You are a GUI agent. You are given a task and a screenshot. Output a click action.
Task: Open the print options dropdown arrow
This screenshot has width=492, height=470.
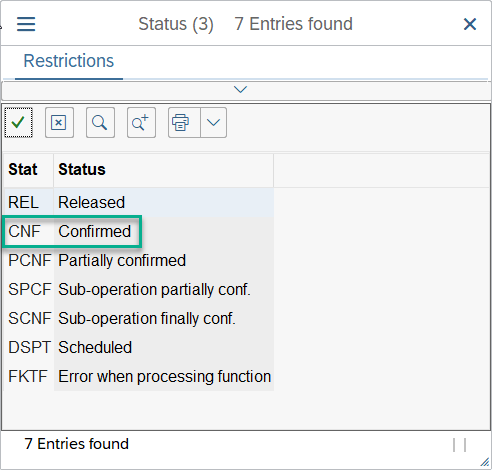[213, 122]
